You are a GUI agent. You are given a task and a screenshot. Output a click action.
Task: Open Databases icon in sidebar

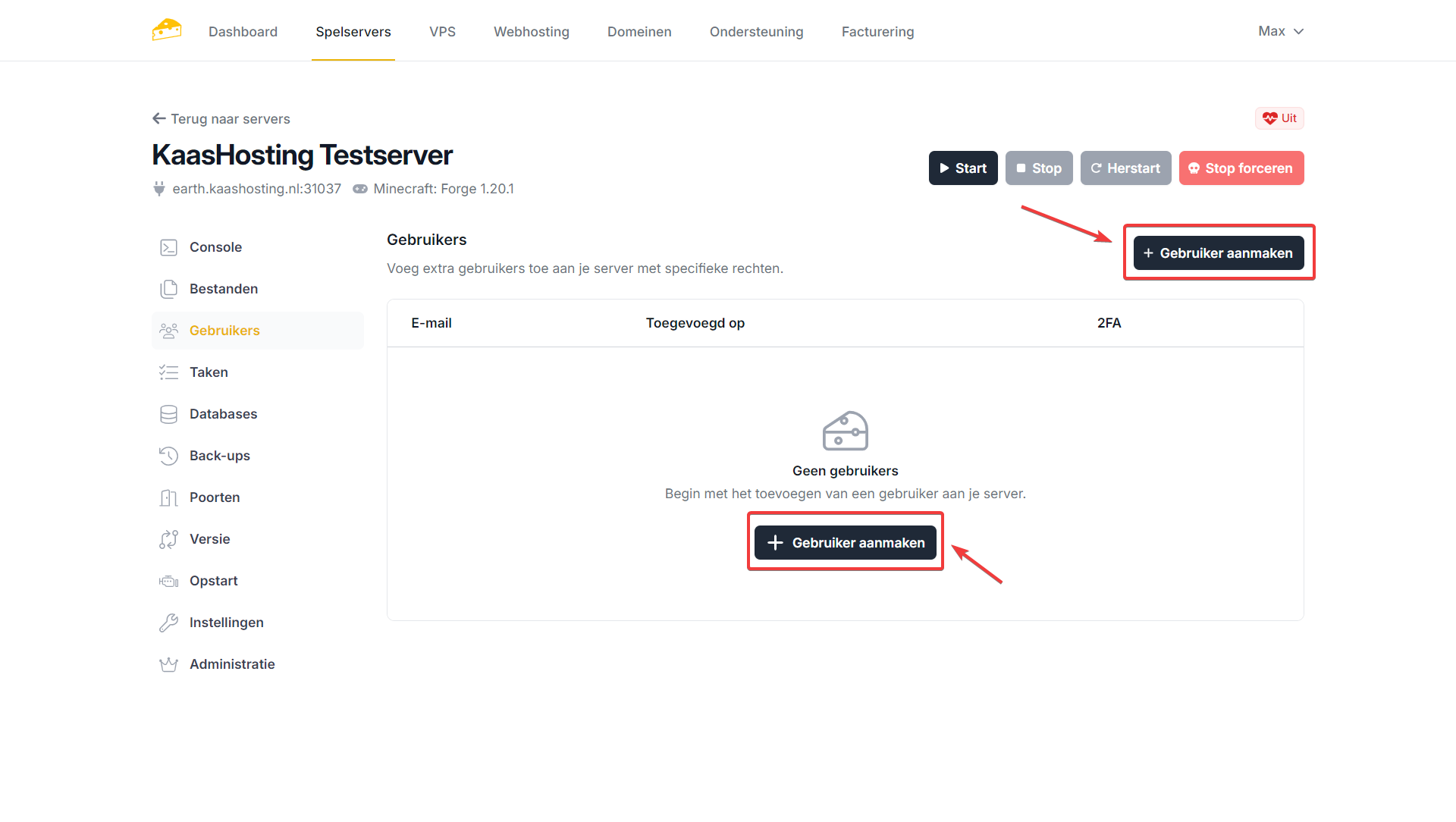168,414
